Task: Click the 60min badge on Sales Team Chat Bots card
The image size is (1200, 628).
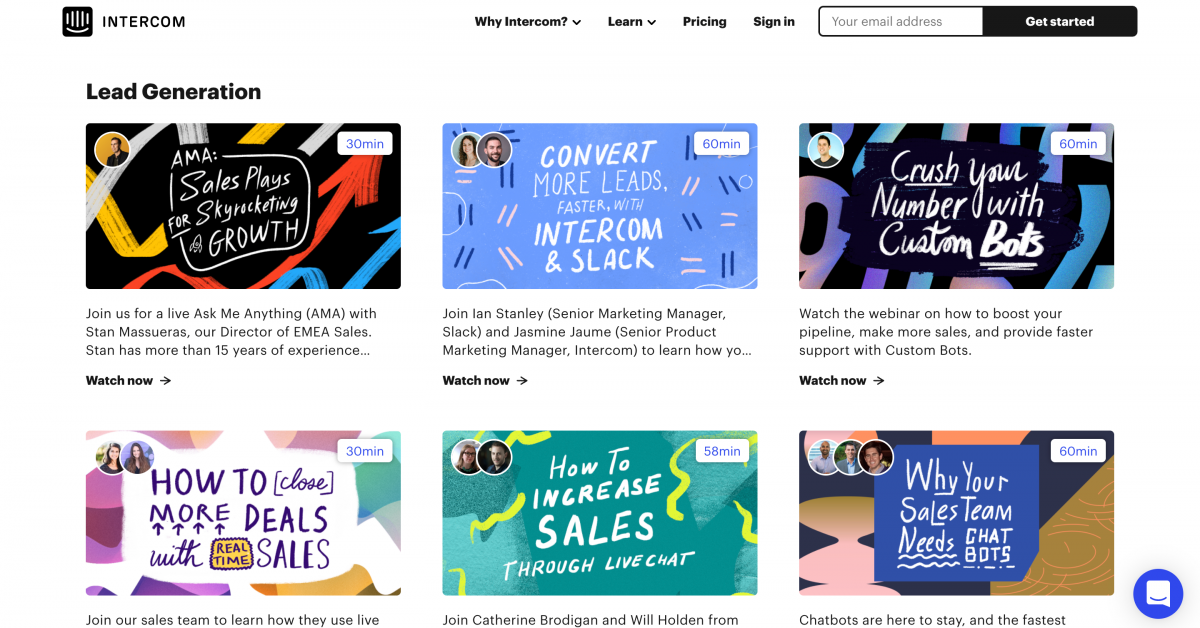Action: coord(1078,451)
